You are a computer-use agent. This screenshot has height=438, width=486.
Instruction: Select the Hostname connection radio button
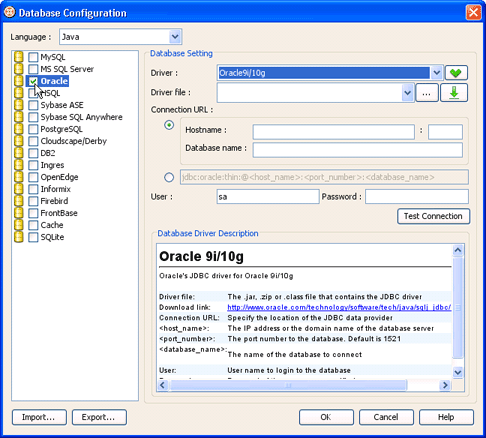169,125
